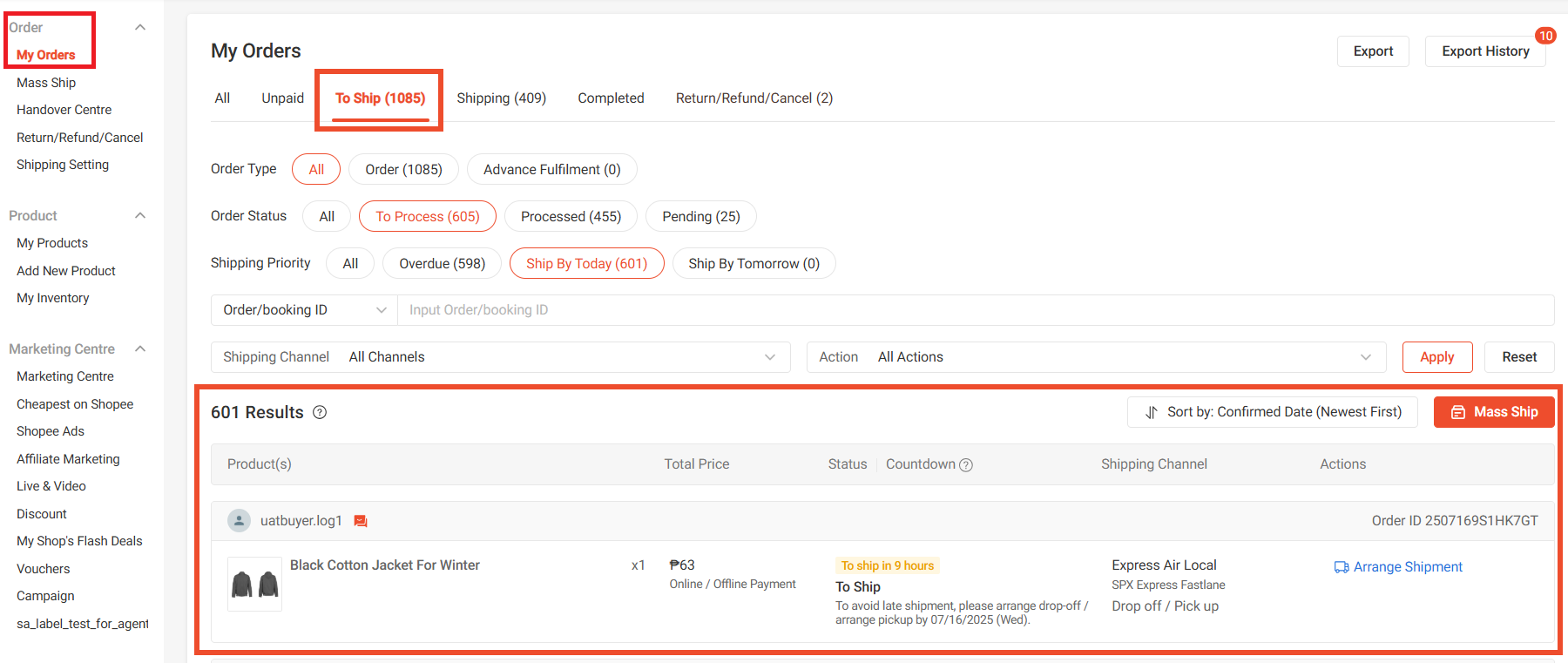This screenshot has width=1568, height=663.
Task: Open the Shipping Channel dropdown
Action: pos(501,357)
